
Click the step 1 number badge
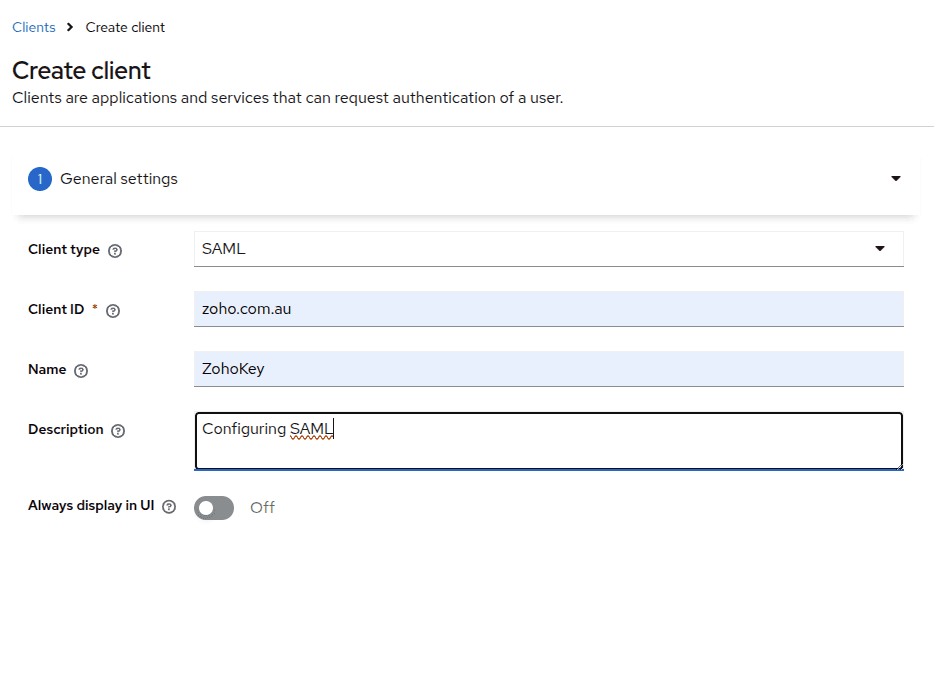[x=40, y=180]
